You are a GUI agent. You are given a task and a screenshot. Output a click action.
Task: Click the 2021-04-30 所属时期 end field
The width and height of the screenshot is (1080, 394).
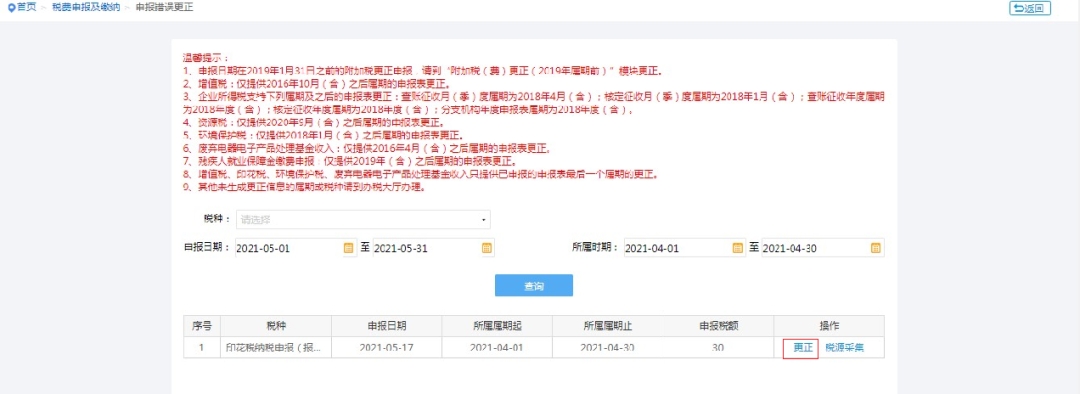coord(822,249)
